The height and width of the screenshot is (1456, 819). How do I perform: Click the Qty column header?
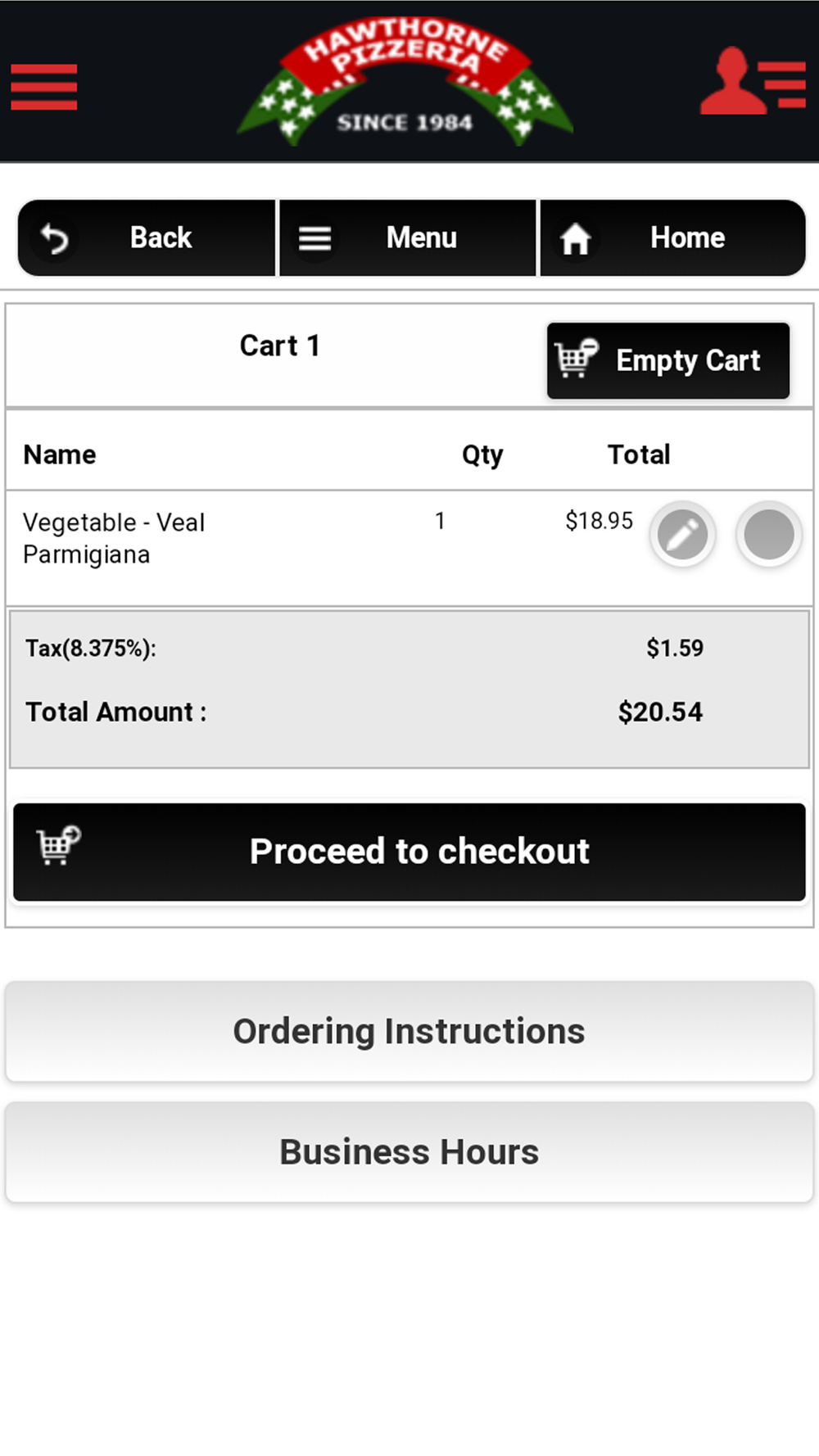(x=482, y=454)
